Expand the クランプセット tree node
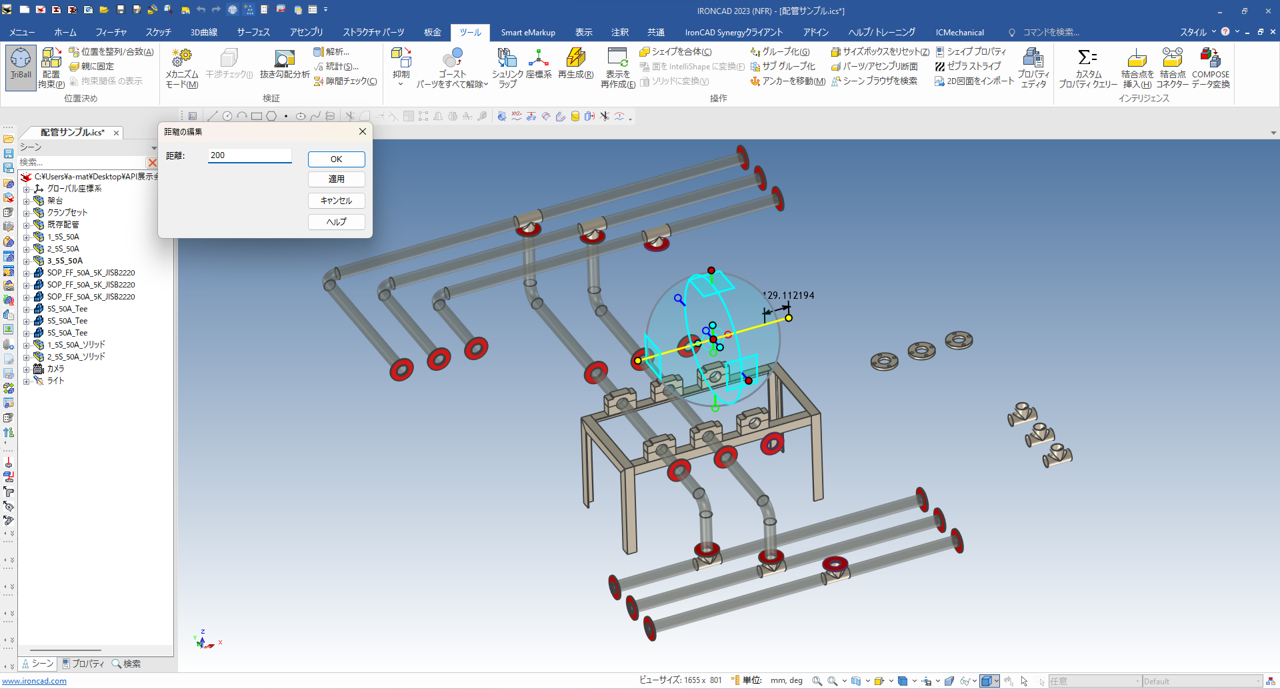This screenshot has width=1280, height=689. (x=27, y=213)
